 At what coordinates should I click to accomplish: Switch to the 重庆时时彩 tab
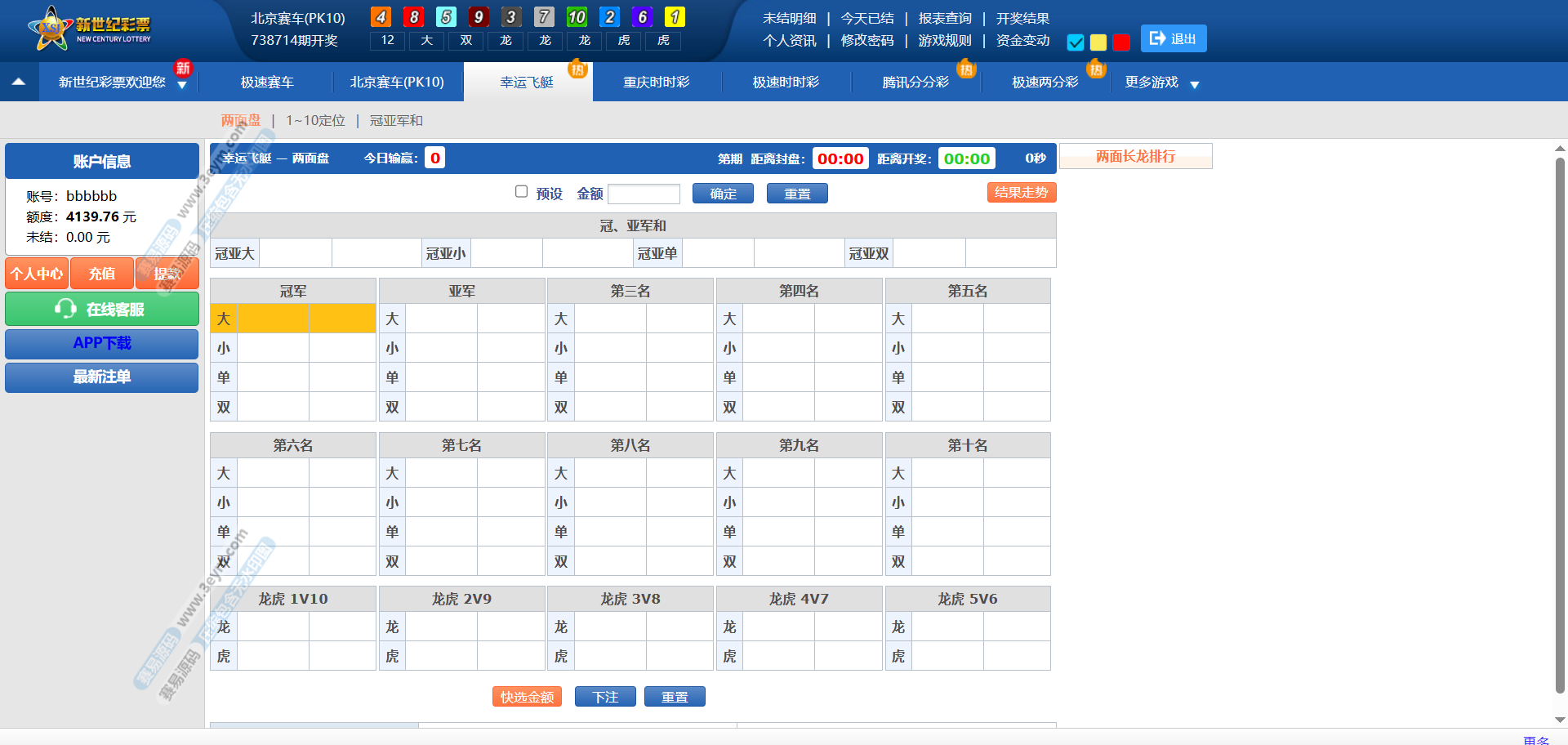pyautogui.click(x=657, y=83)
